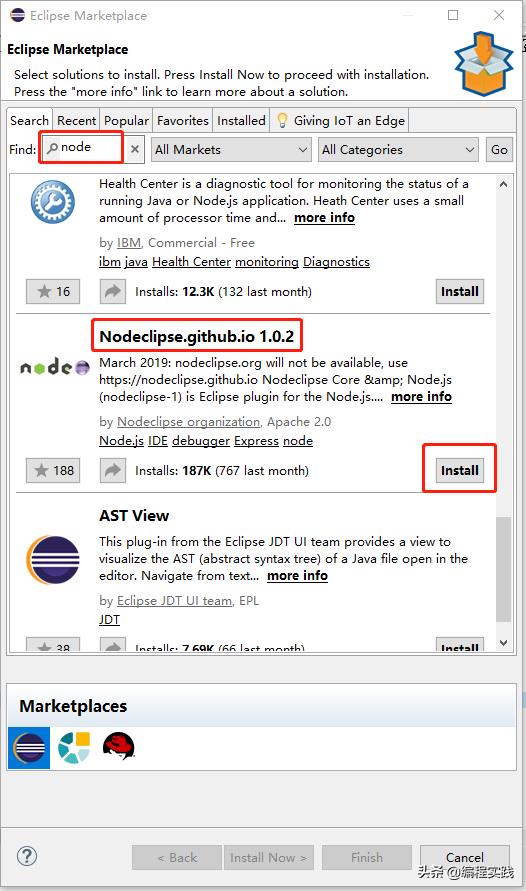This screenshot has height=891, width=526.
Task: Select the Obeo marketplace catalog icon
Action: (x=74, y=748)
